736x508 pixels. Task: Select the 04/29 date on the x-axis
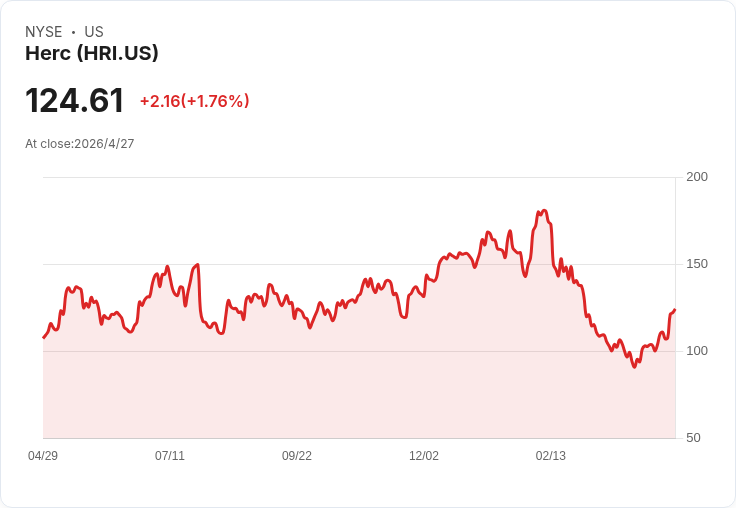pos(43,456)
